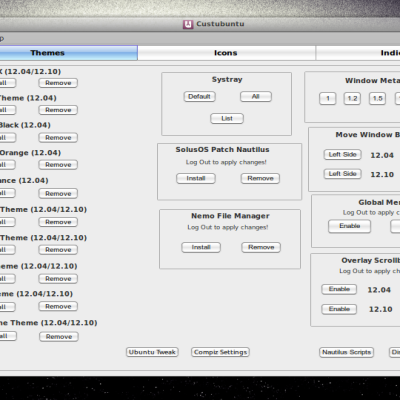Enable the Global Menu
Image resolution: width=400 pixels, height=400 pixels.
coord(350,226)
